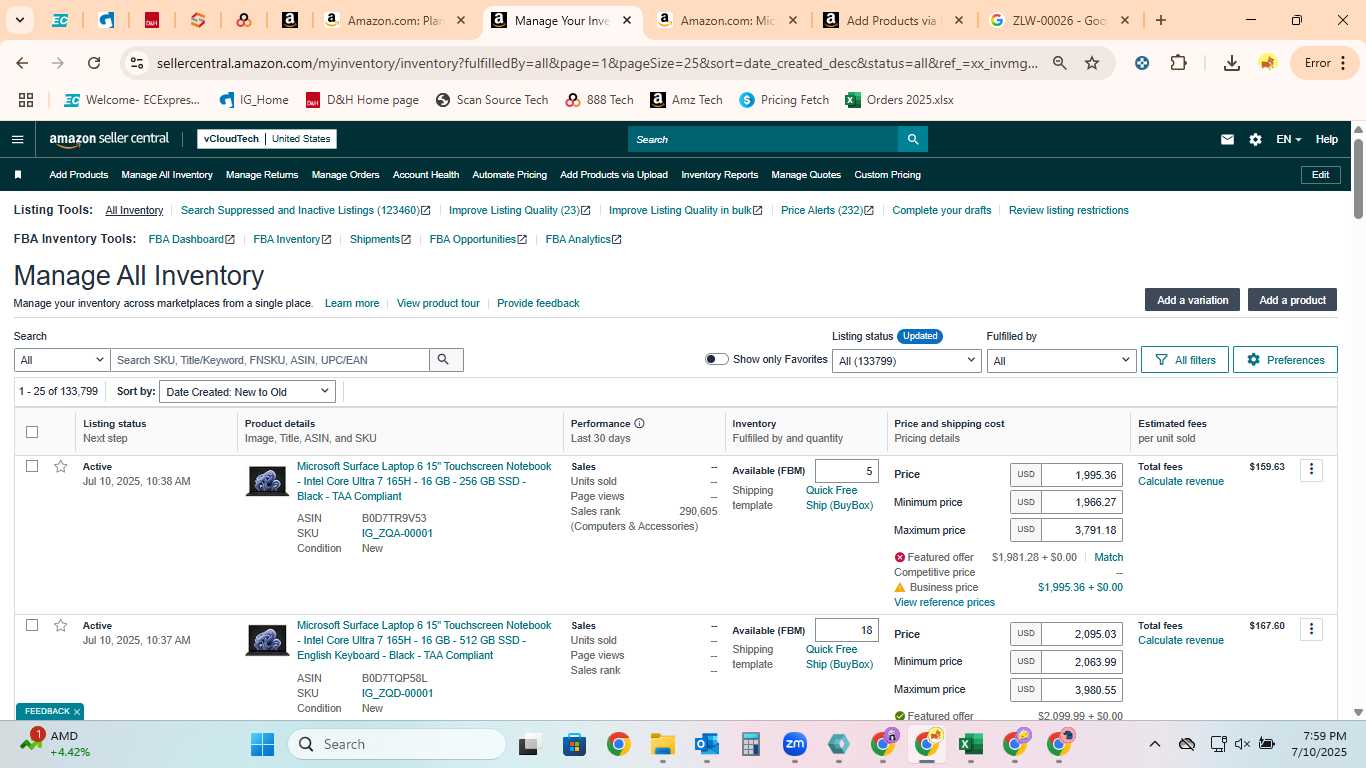Show hidden system tray icons
The height and width of the screenshot is (768, 1366).
1154,744
